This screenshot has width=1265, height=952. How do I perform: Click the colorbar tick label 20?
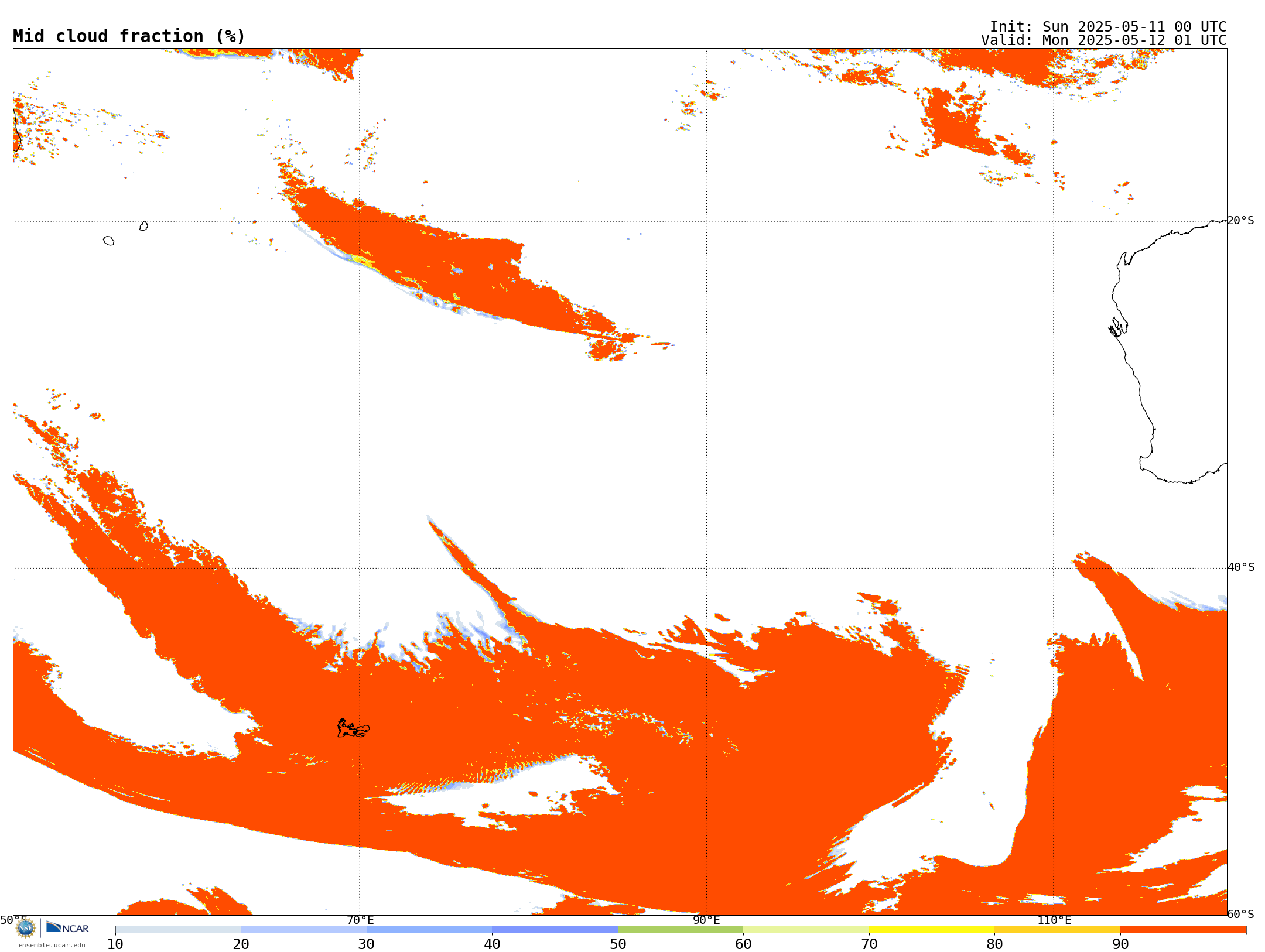click(241, 944)
